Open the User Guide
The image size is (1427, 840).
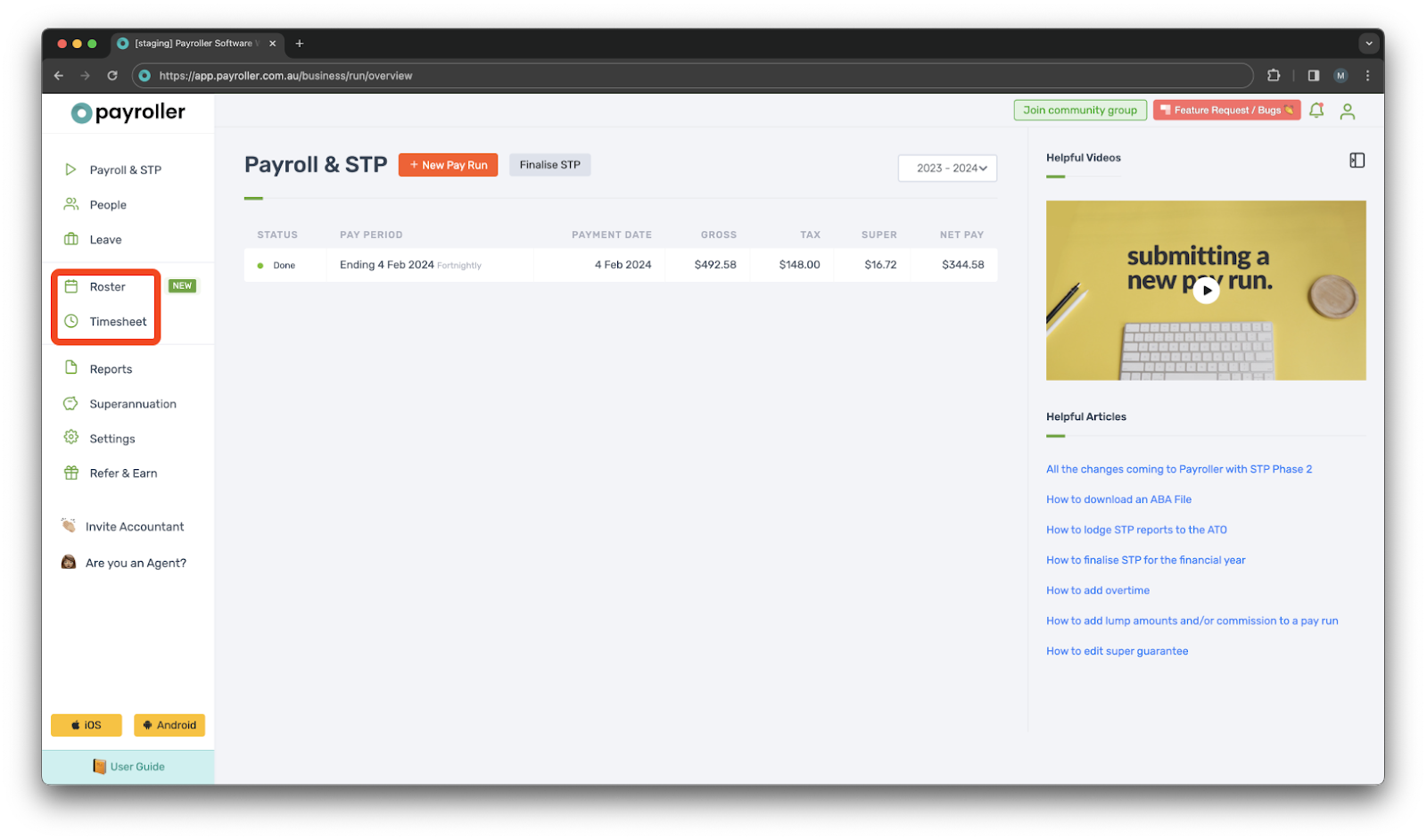(x=128, y=767)
